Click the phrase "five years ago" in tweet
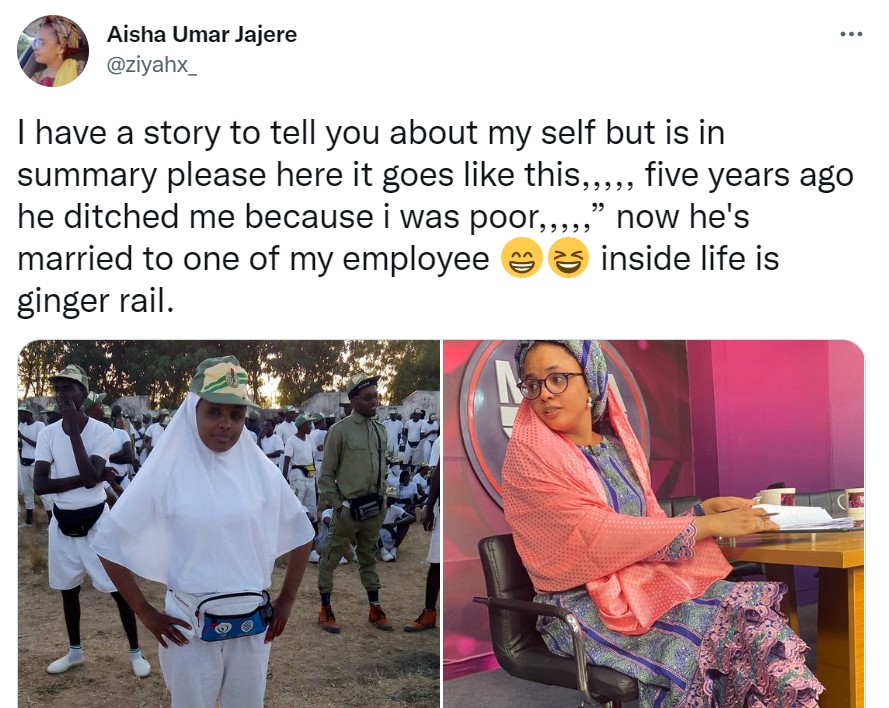The image size is (889, 708). point(749,175)
